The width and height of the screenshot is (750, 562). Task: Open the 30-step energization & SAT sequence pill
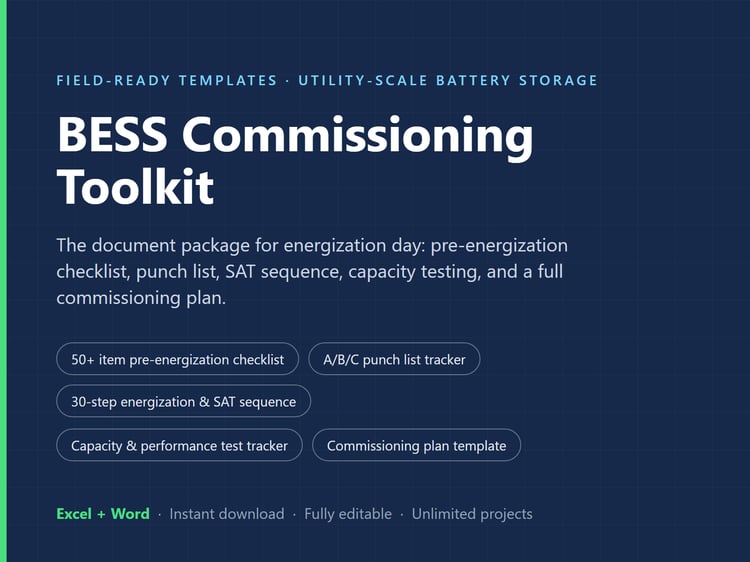click(x=183, y=401)
